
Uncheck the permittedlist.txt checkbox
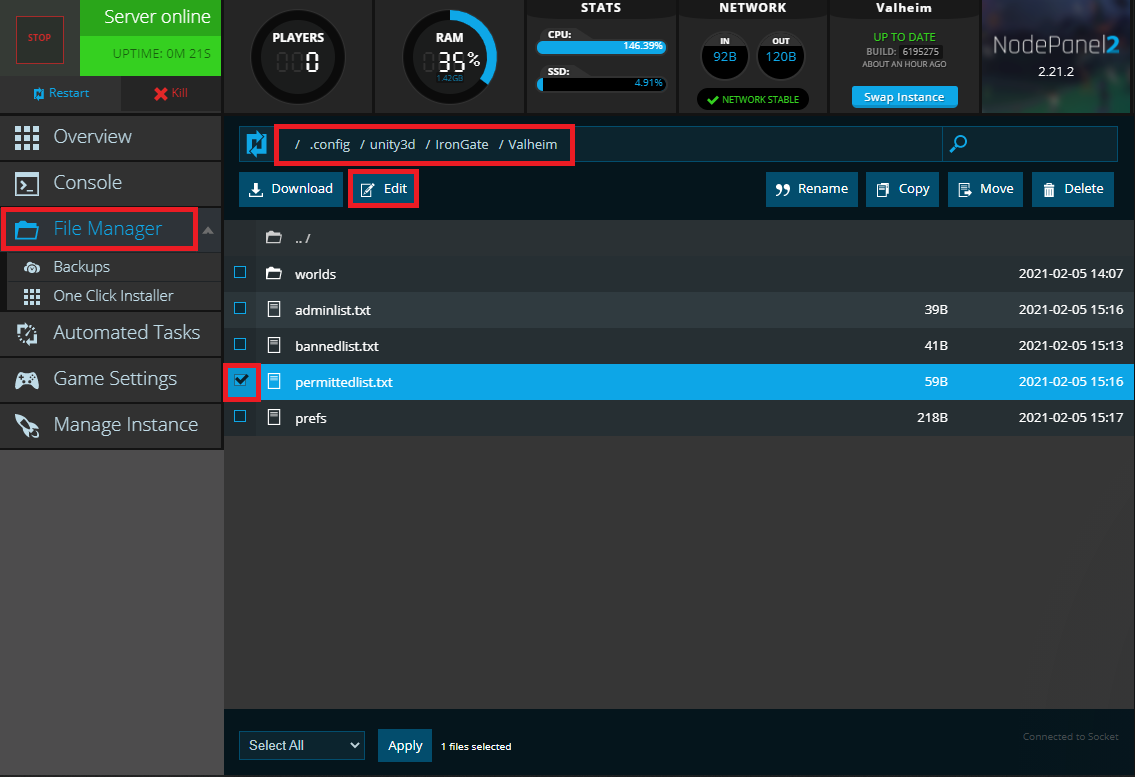click(240, 381)
